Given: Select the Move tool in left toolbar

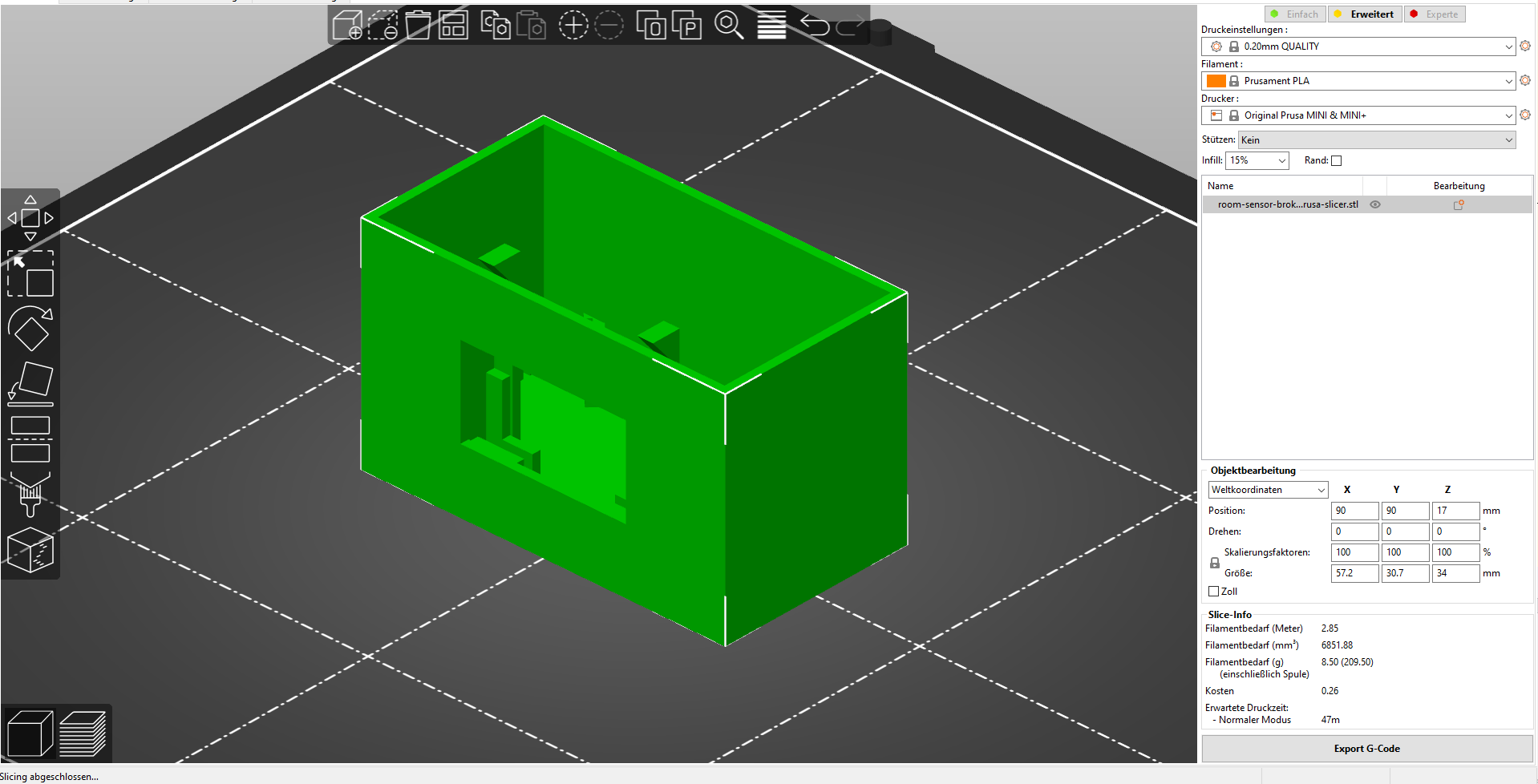Looking at the screenshot, I should click(x=30, y=218).
